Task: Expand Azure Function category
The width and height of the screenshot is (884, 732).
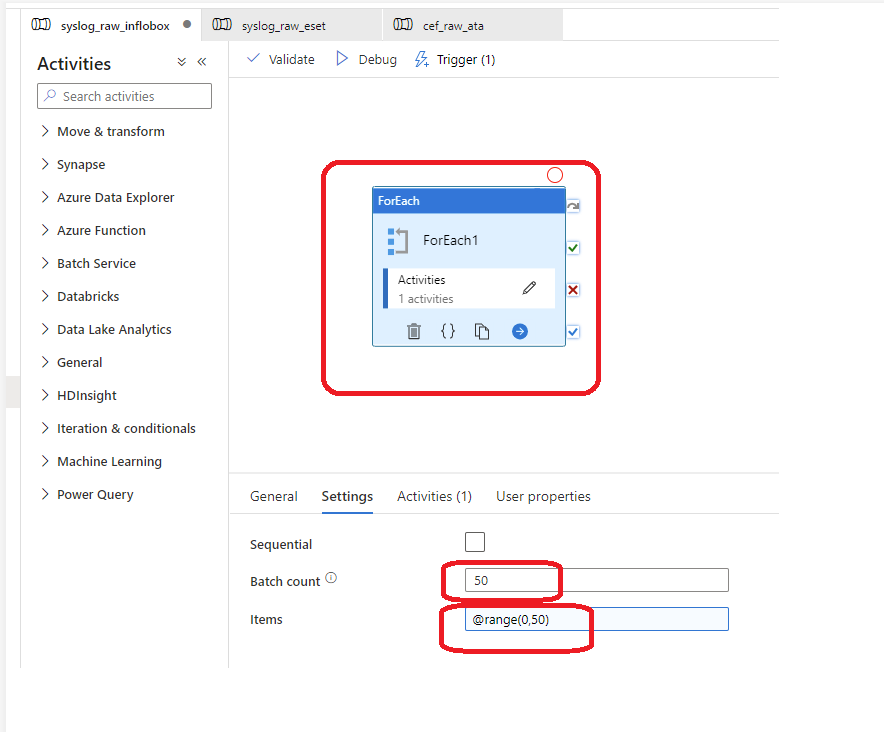Action: [x=94, y=231]
